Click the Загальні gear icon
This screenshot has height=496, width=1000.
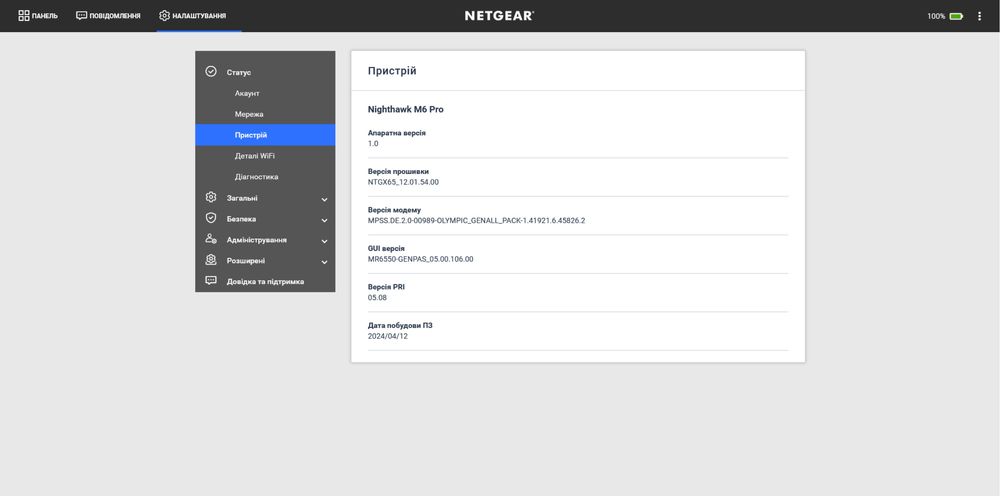pyautogui.click(x=211, y=198)
